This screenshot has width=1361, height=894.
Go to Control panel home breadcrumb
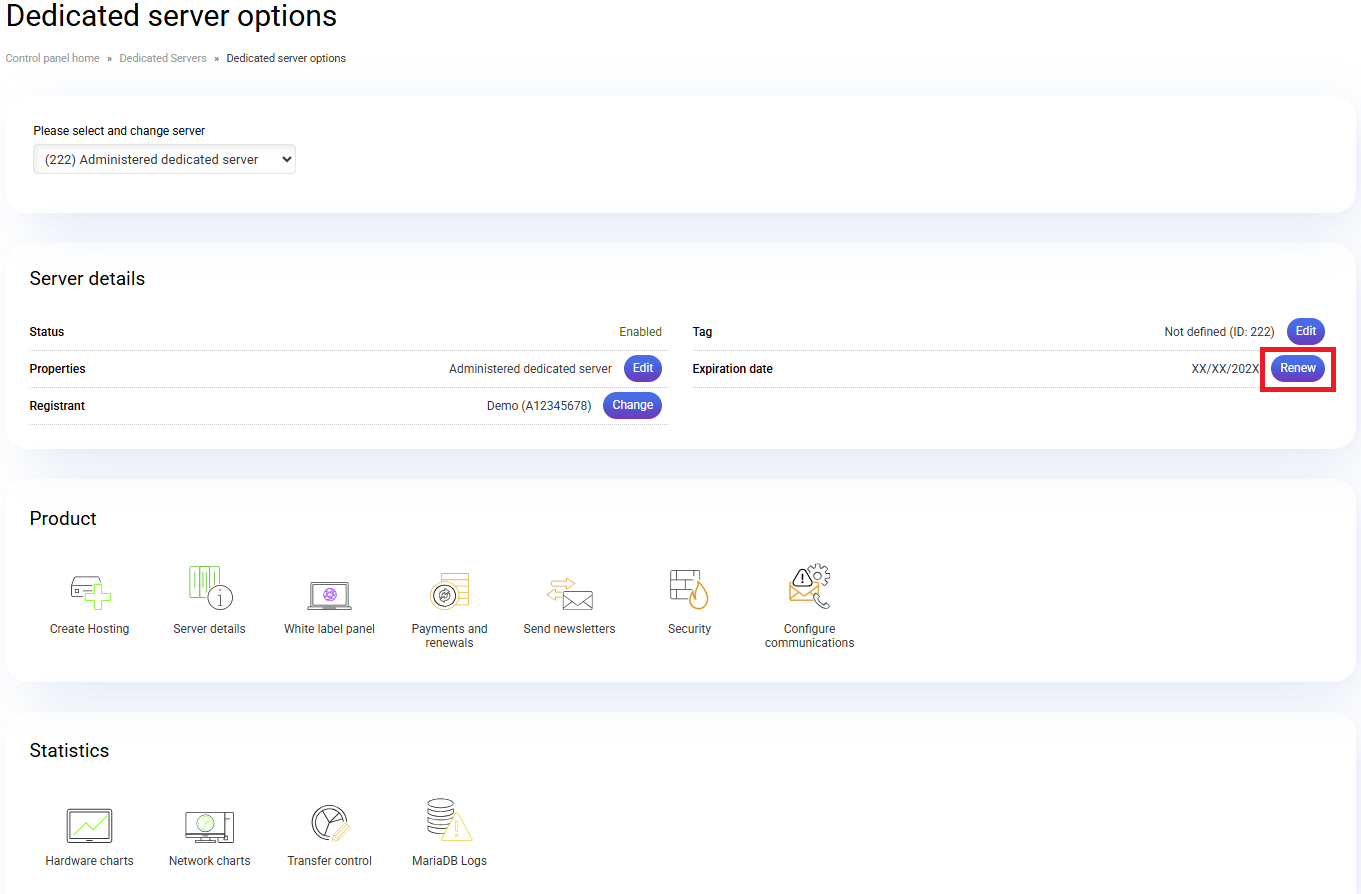[53, 58]
